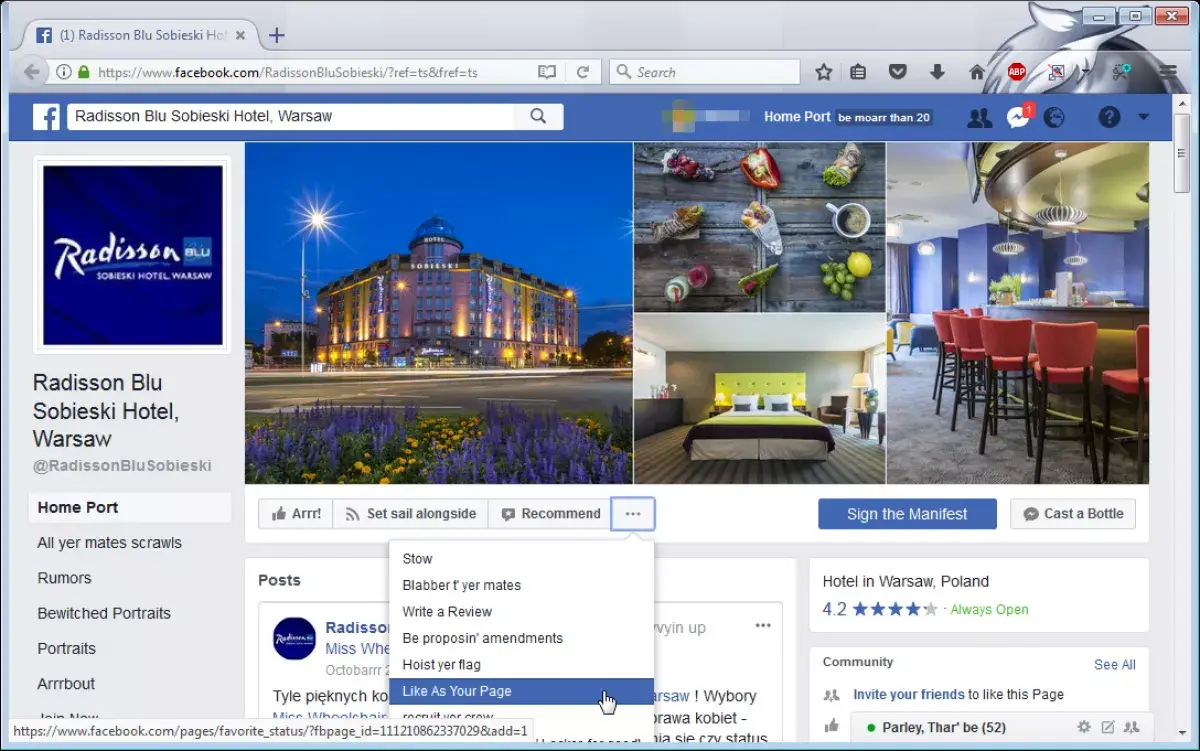Click the Arrr! like button
This screenshot has height=751, width=1200.
point(296,514)
